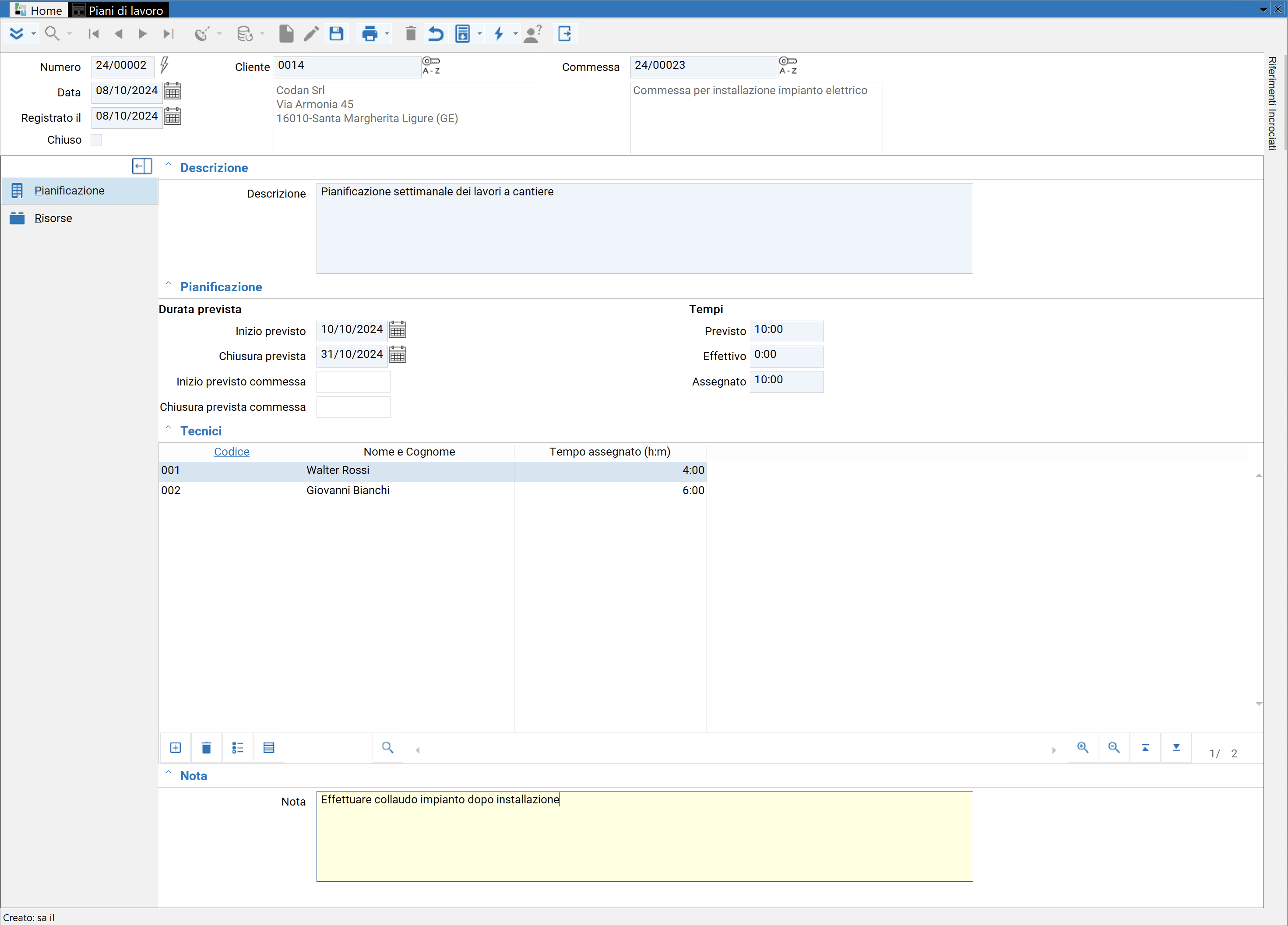Click the trash delete icon in the top toolbar

[x=411, y=34]
